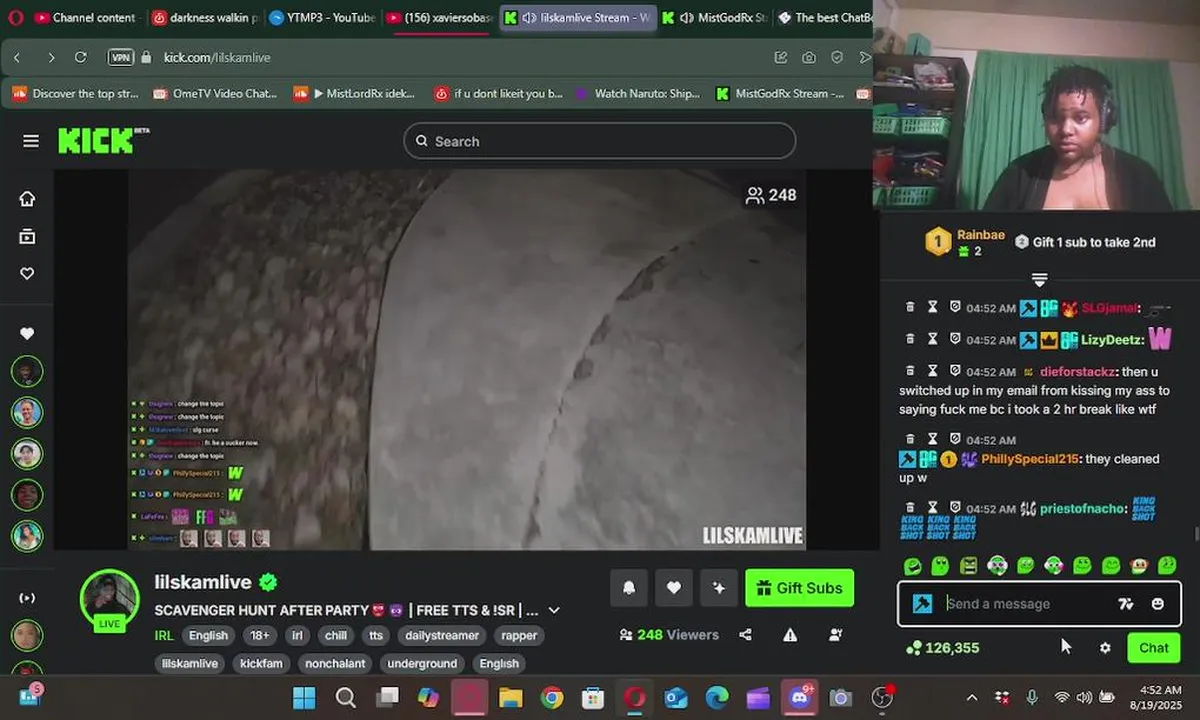The height and width of the screenshot is (720, 1200).
Task: Open the Kick hamburger sidebar menu
Action: (x=31, y=141)
